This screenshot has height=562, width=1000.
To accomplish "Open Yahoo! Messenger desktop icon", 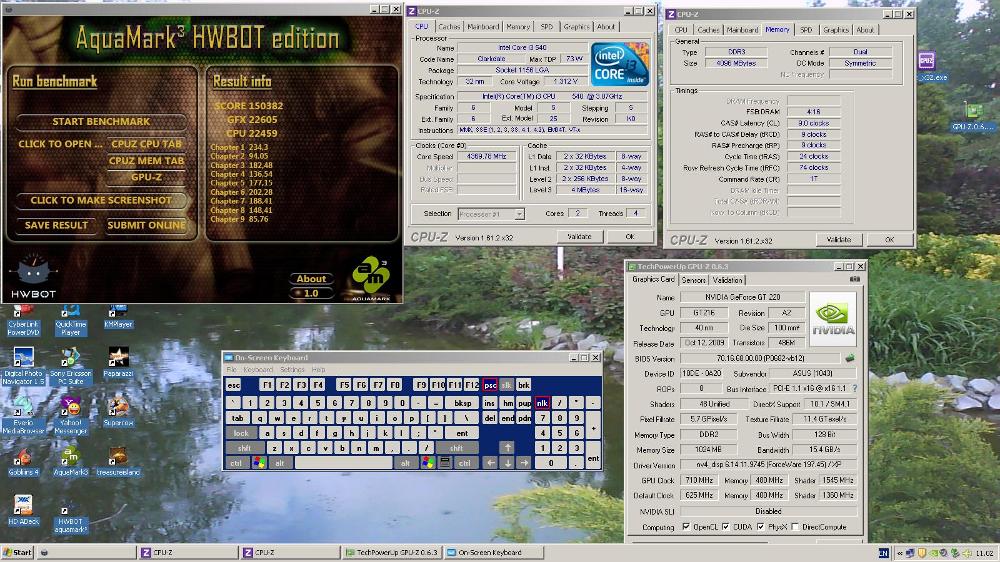I will (x=71, y=415).
